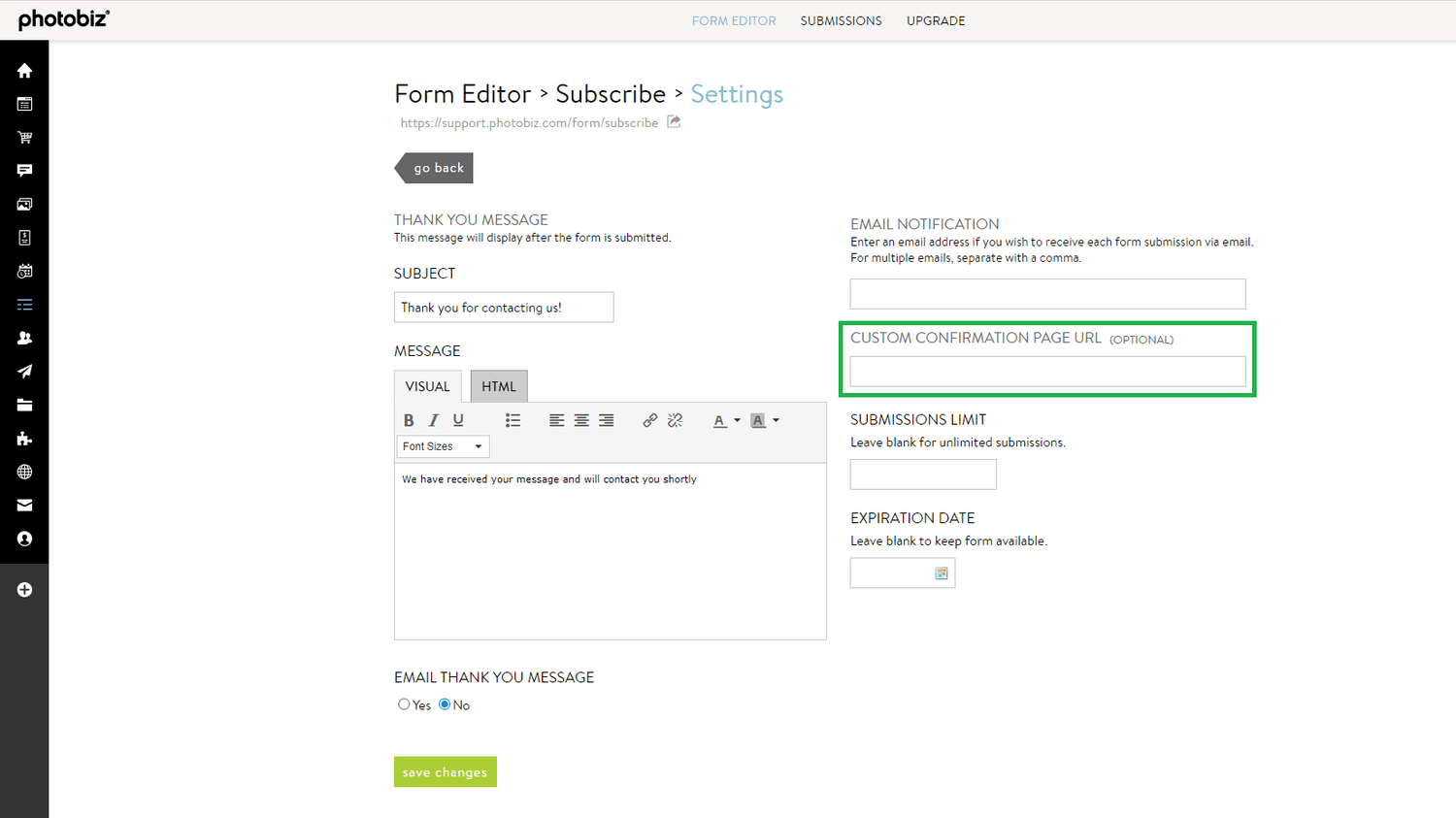Open the image gallery sidebar icon
Viewport: 1456px width, 818px height.
click(24, 204)
